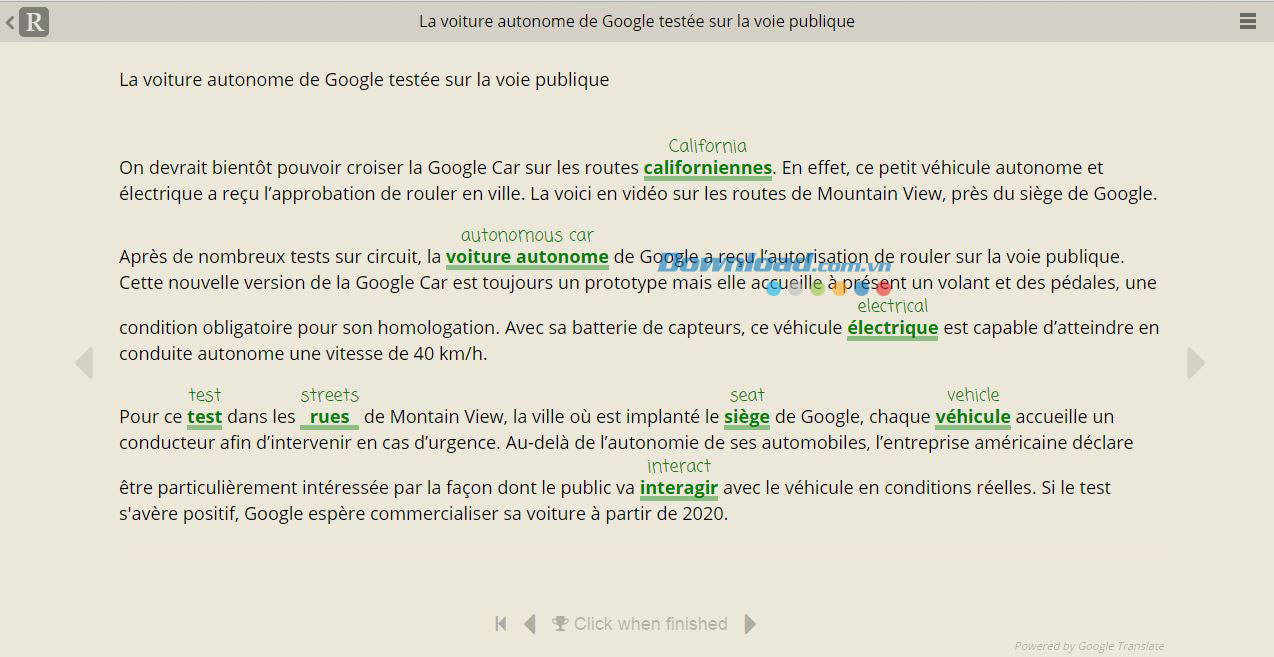Toggle translation on the word 'électrique'

(892, 328)
